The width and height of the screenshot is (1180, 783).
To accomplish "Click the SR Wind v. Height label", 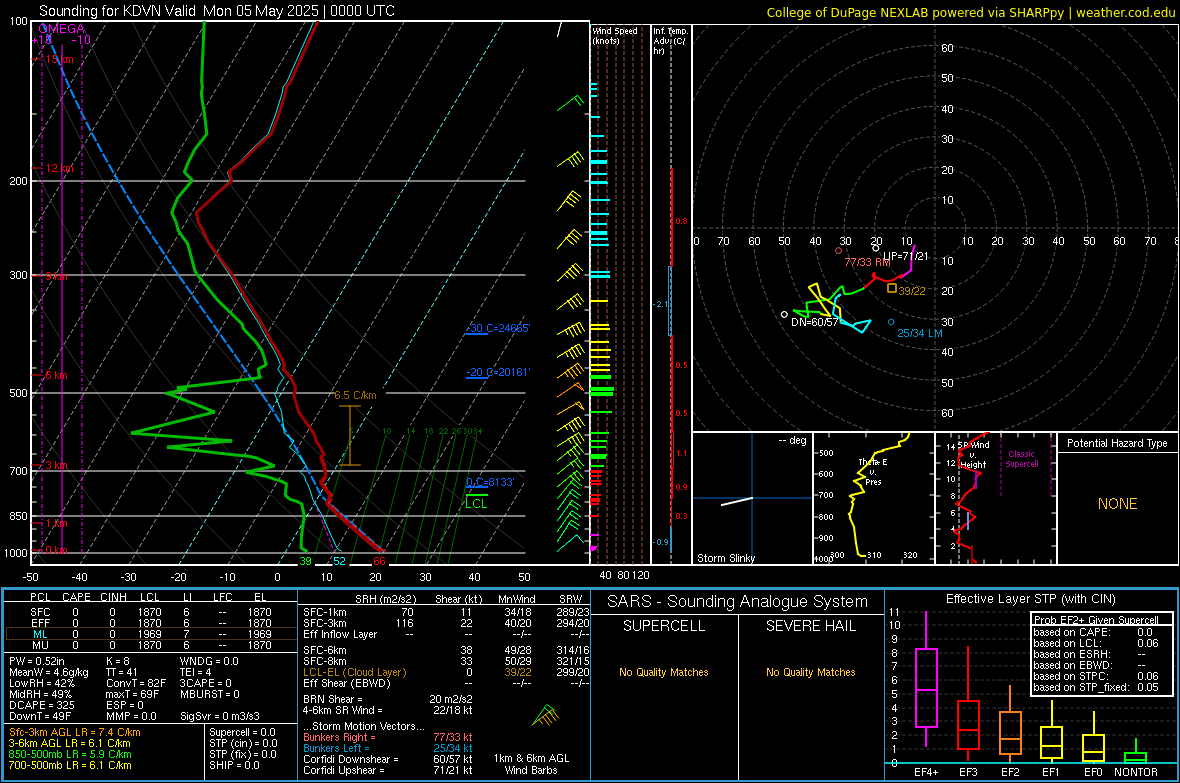I will 973,455.
